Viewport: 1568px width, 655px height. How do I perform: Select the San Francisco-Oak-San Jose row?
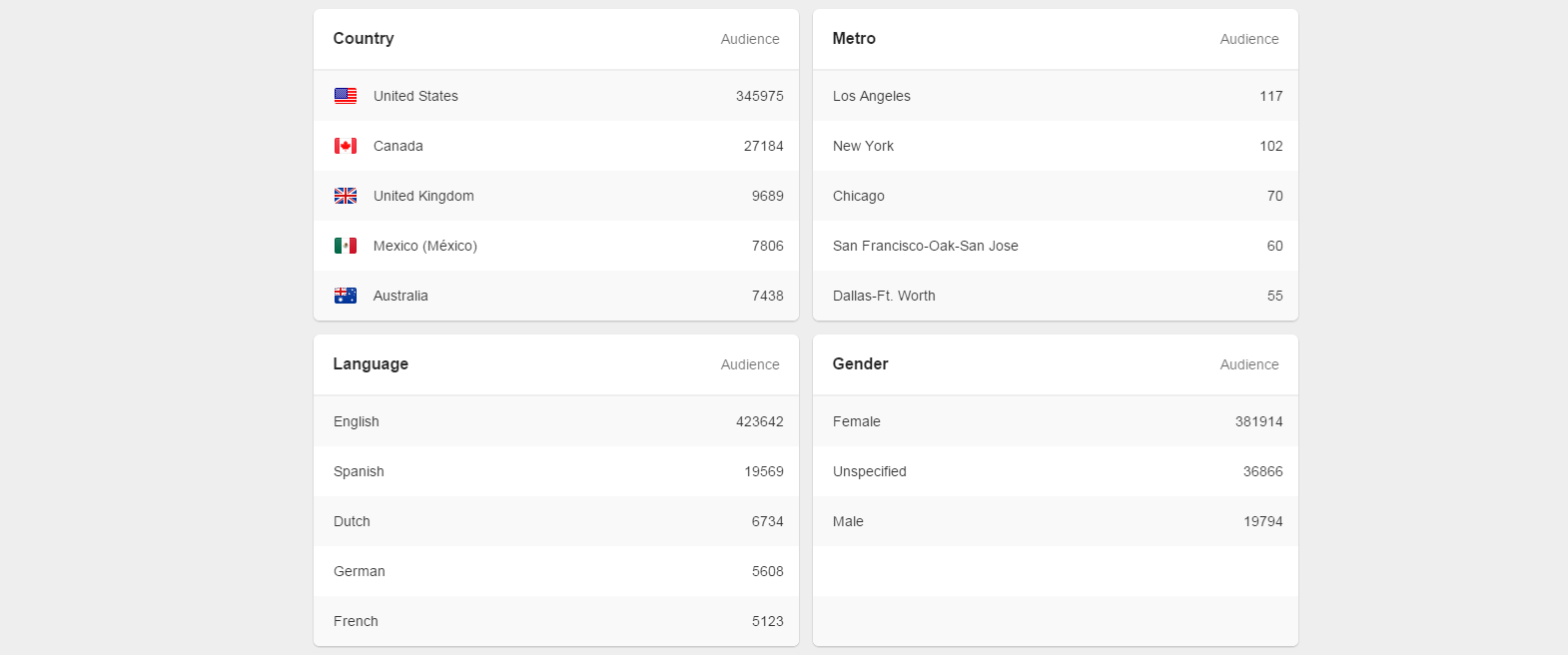click(x=1055, y=246)
